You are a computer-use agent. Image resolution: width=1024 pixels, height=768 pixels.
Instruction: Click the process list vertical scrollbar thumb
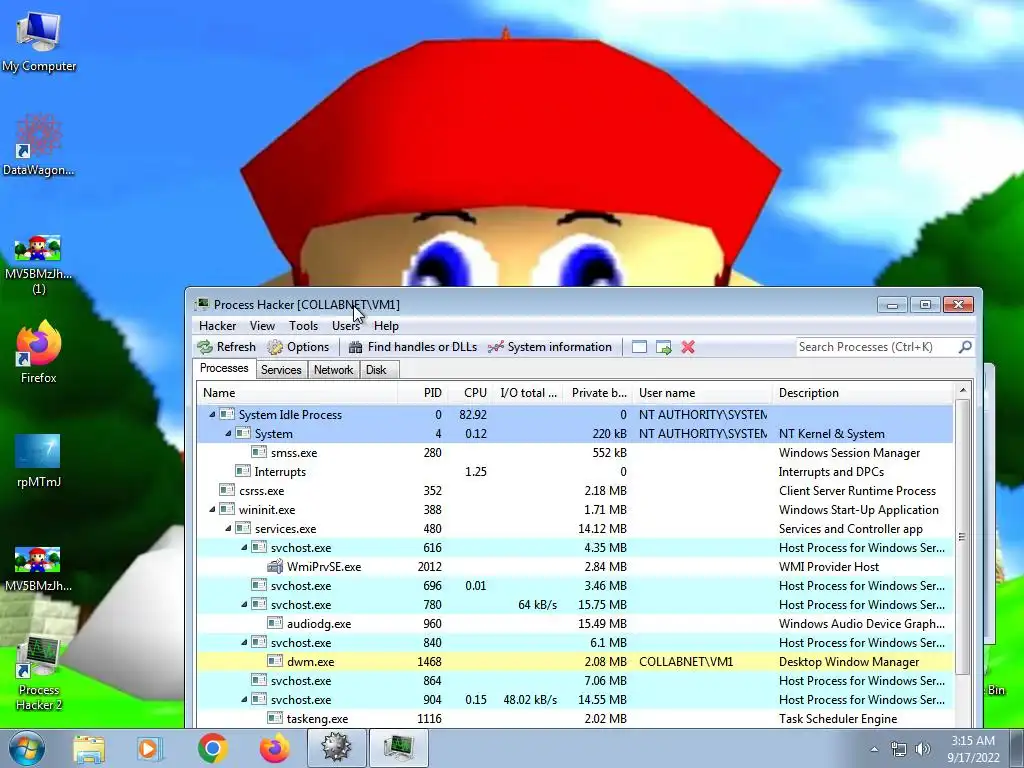(x=962, y=537)
